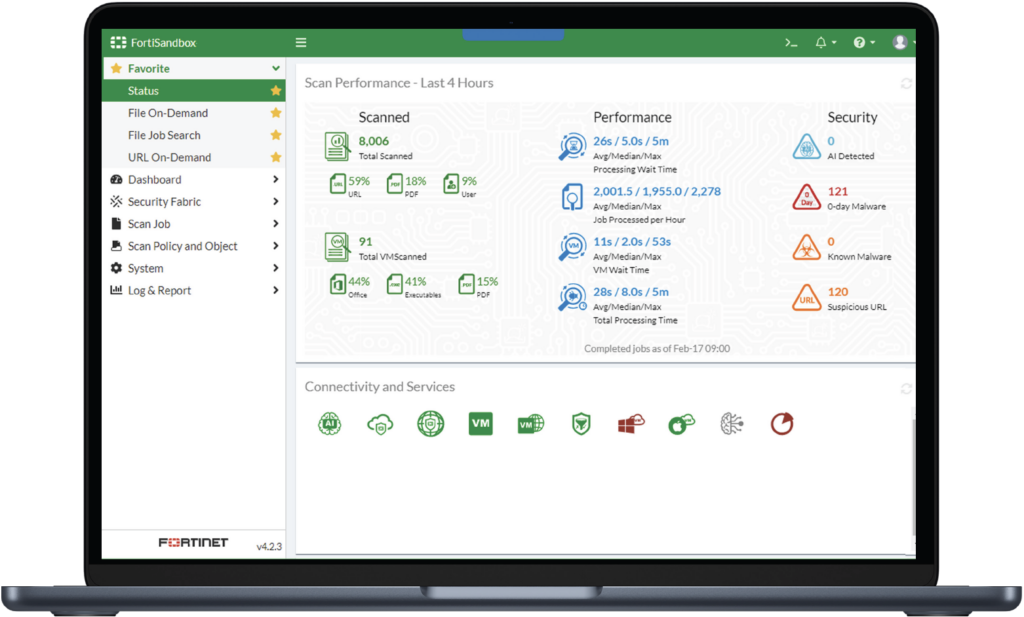This screenshot has width=1024, height=617.
Task: Open the user account dropdown
Action: [902, 43]
